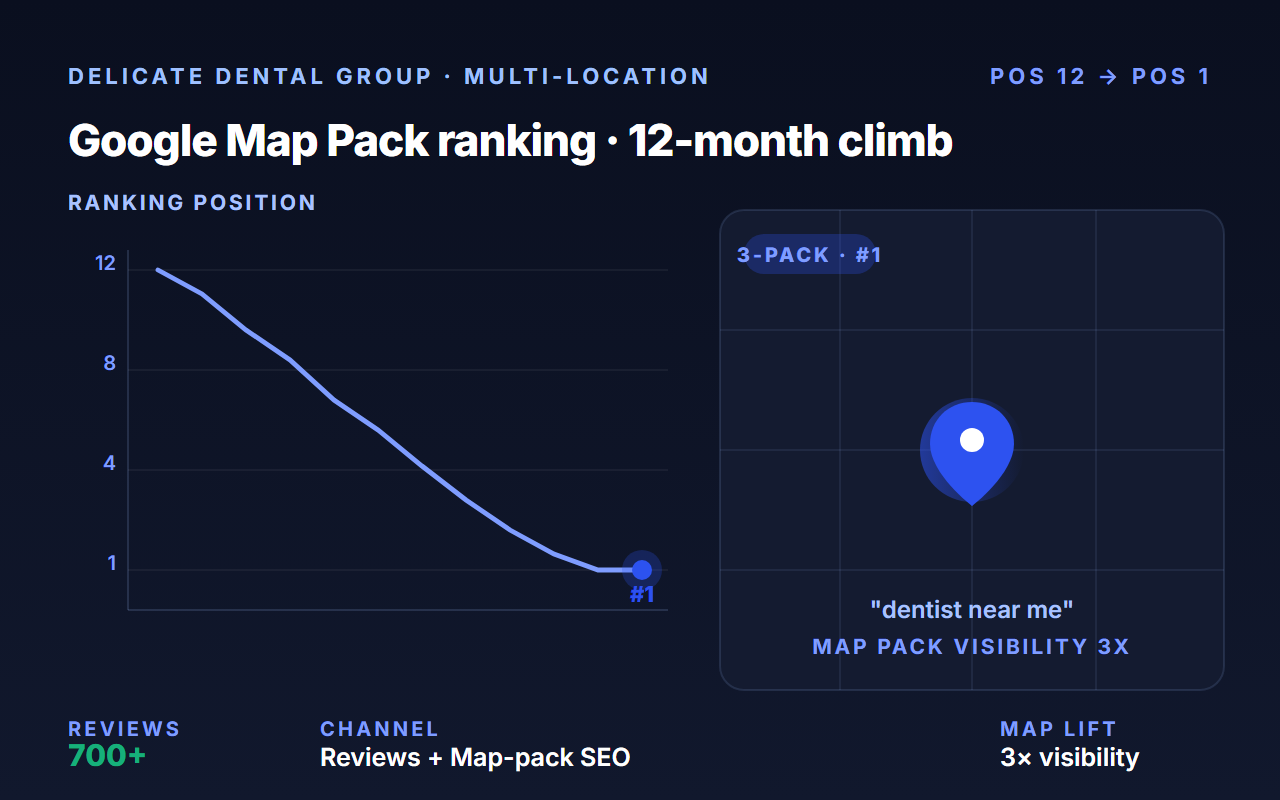Select the 3× visibility value
The image size is (1280, 800).
click(1069, 757)
